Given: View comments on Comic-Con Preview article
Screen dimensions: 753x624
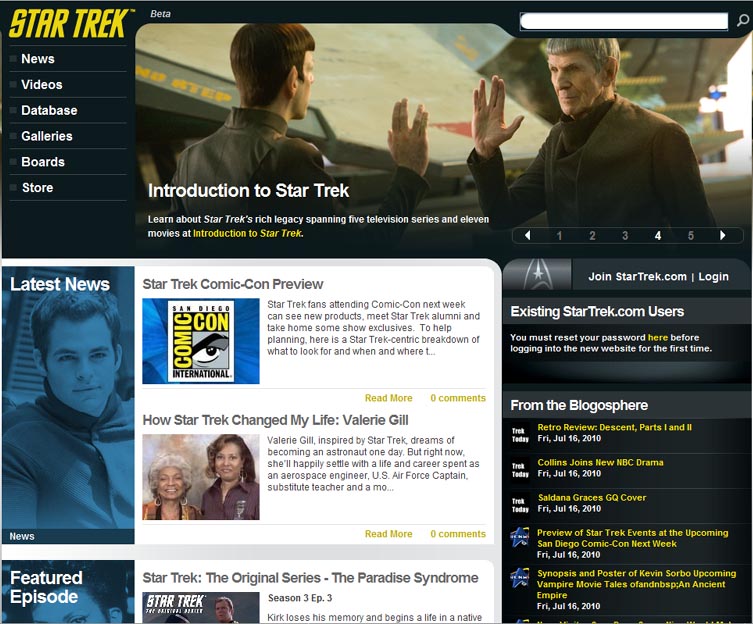Looking at the screenshot, I should [x=458, y=398].
